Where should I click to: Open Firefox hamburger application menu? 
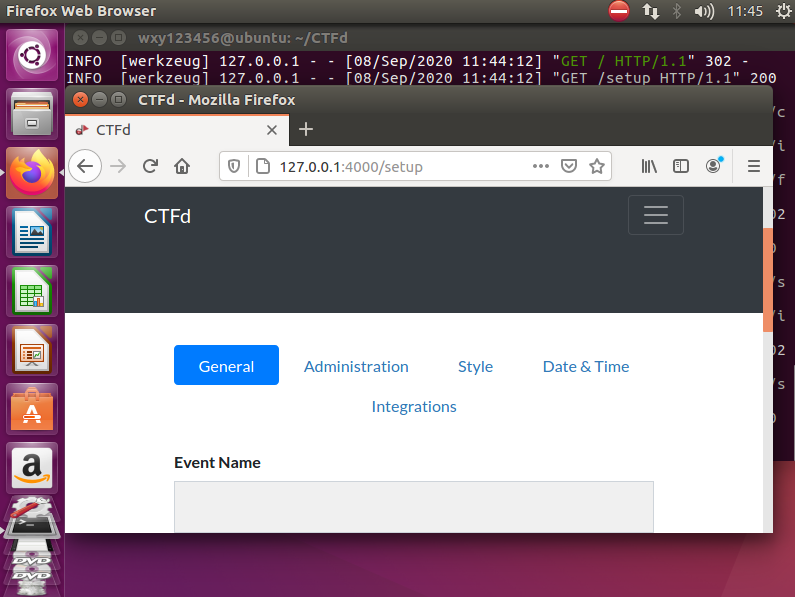pyautogui.click(x=754, y=166)
